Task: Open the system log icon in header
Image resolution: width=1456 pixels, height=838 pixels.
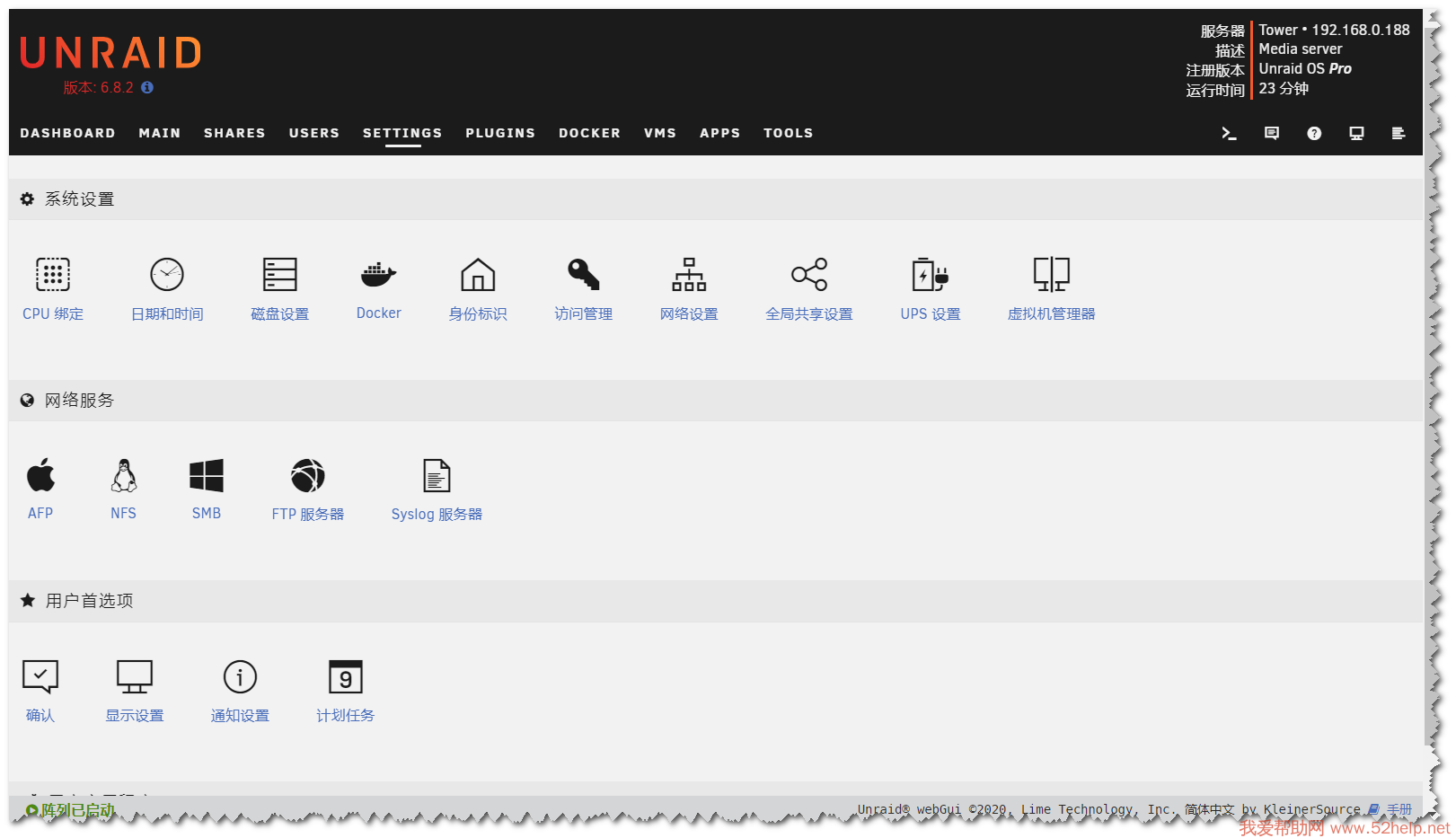Action: coord(1399,133)
